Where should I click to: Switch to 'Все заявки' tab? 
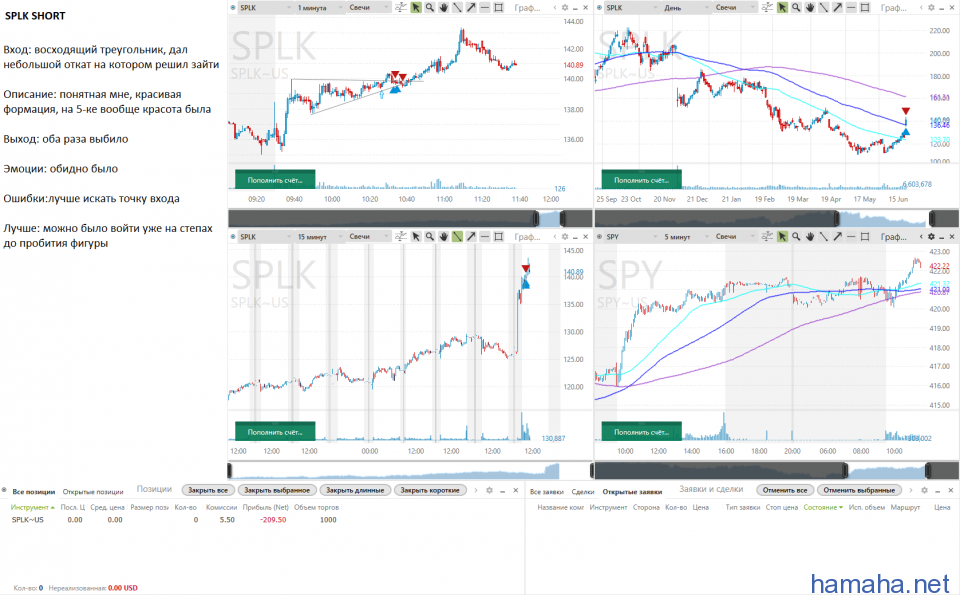[547, 492]
